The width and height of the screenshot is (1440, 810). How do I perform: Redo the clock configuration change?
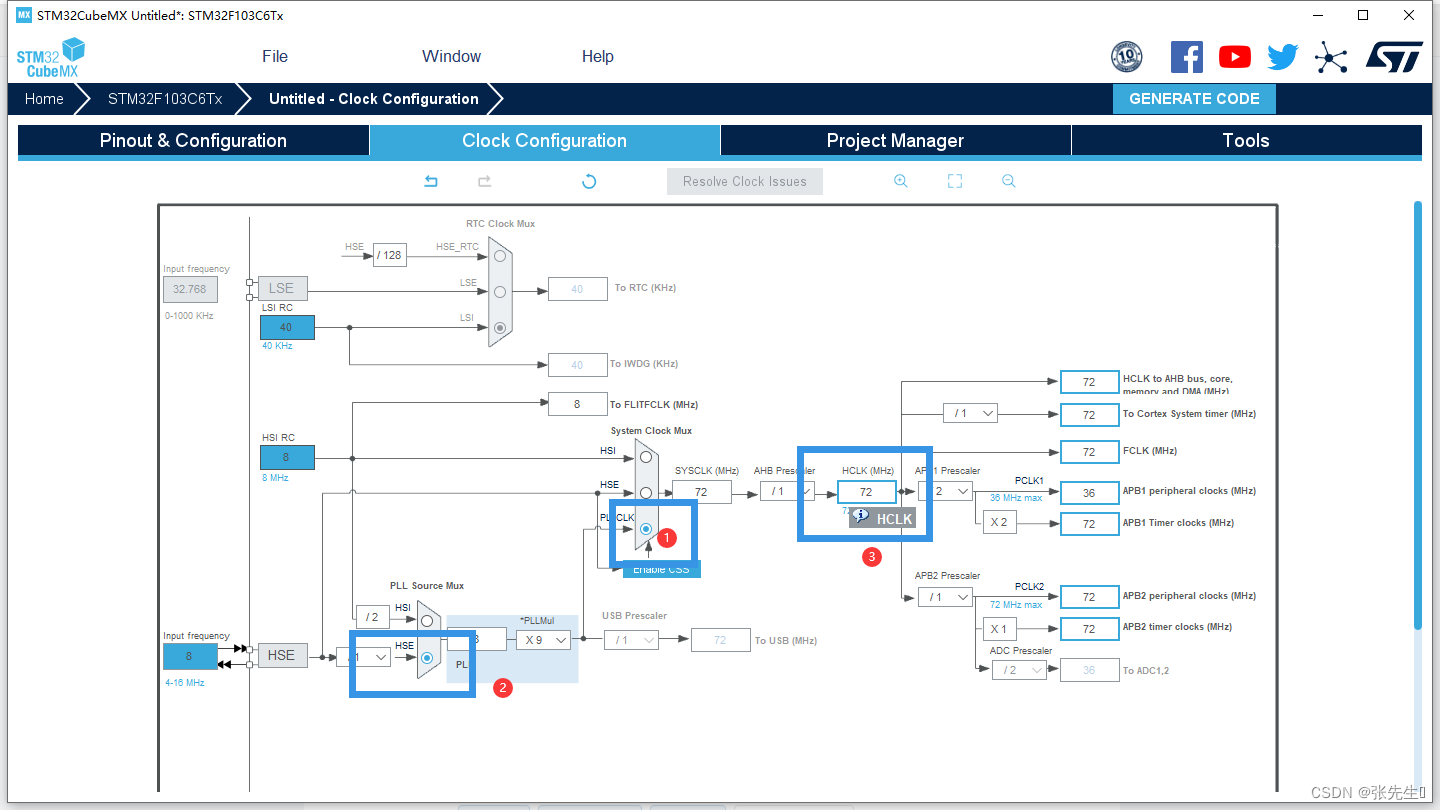coord(484,181)
